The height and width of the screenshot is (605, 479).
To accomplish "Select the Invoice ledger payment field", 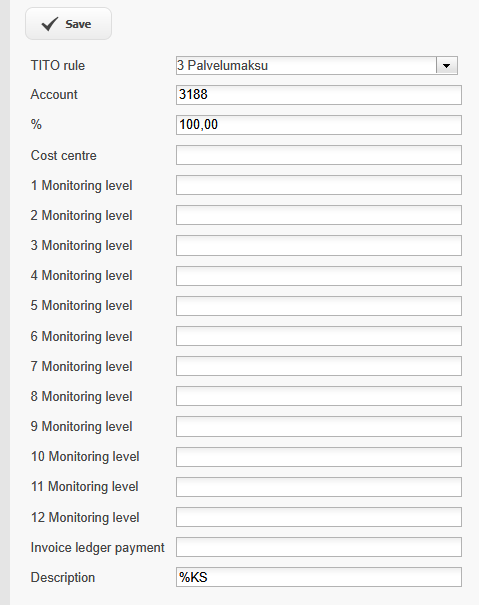I will pos(319,547).
